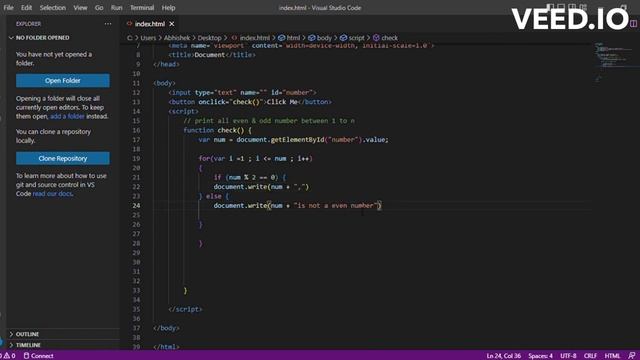
Task: Click the closing </body> tag line
Action: (166, 328)
